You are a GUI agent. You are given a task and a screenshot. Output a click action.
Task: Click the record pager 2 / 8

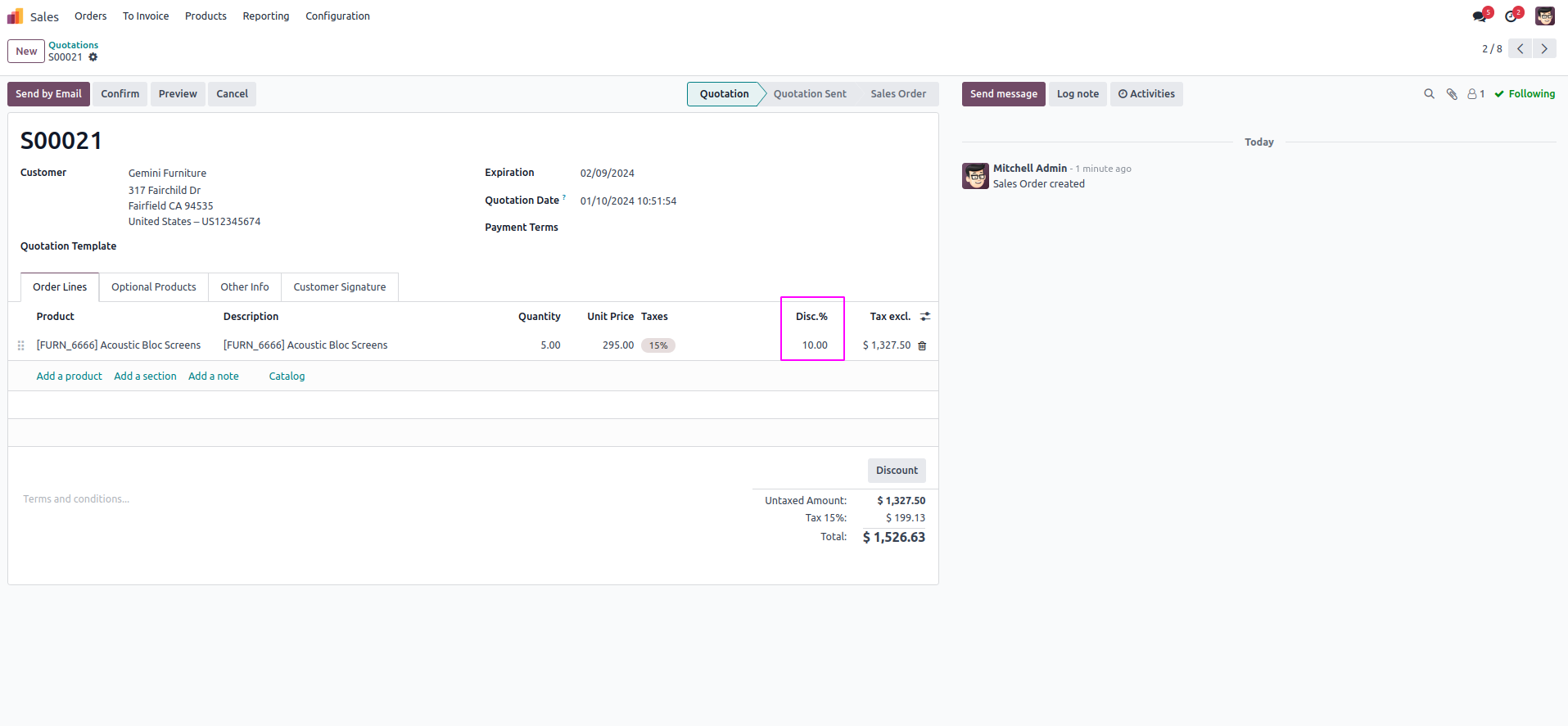click(1492, 49)
